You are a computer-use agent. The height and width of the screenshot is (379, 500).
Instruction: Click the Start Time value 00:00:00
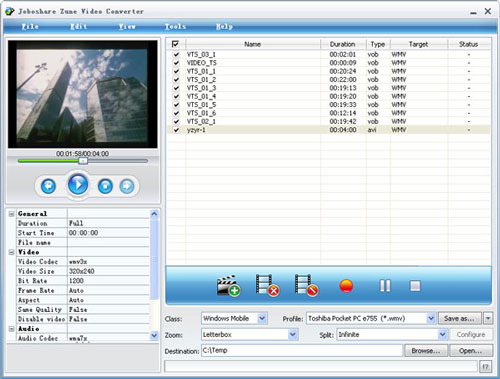pyautogui.click(x=83, y=233)
